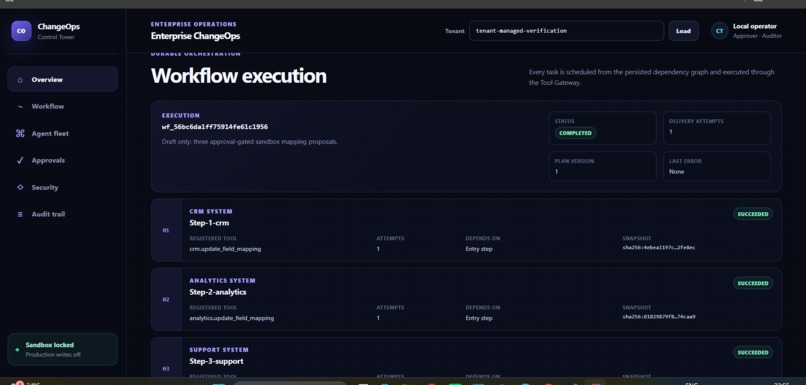Click Entry step under Step-2-analytics
Screen dimensions: 806x385
pyautogui.click(x=479, y=318)
